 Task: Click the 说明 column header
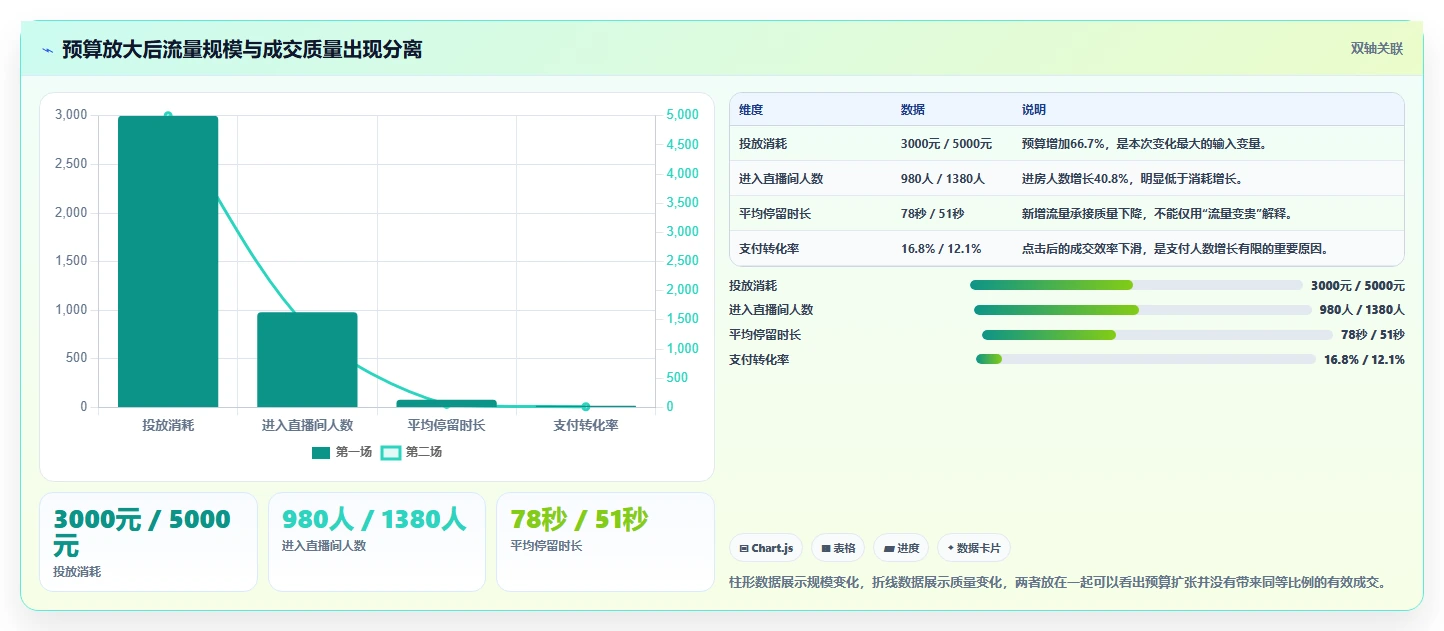point(1034,110)
